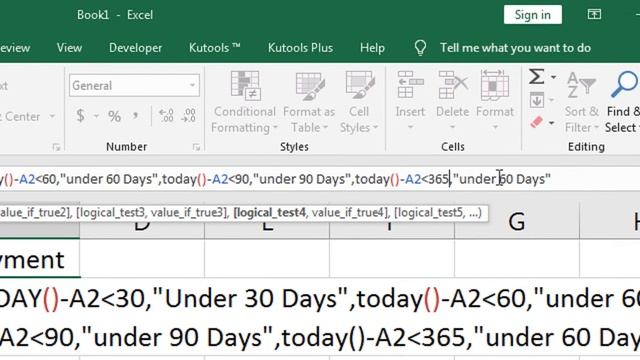Open the Sort & Filter menu
The image size is (640, 360).
point(582,102)
